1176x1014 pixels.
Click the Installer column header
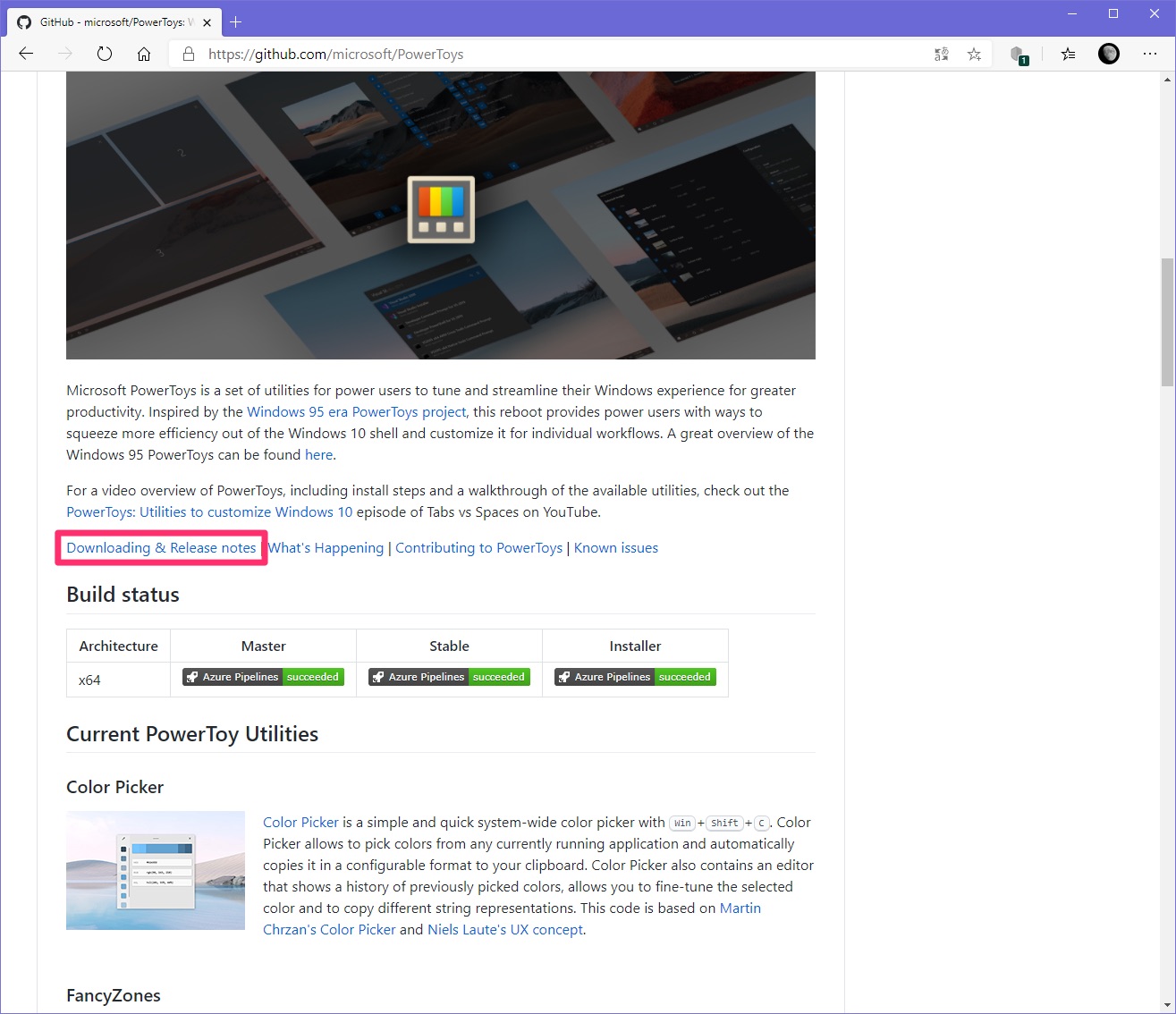(635, 646)
